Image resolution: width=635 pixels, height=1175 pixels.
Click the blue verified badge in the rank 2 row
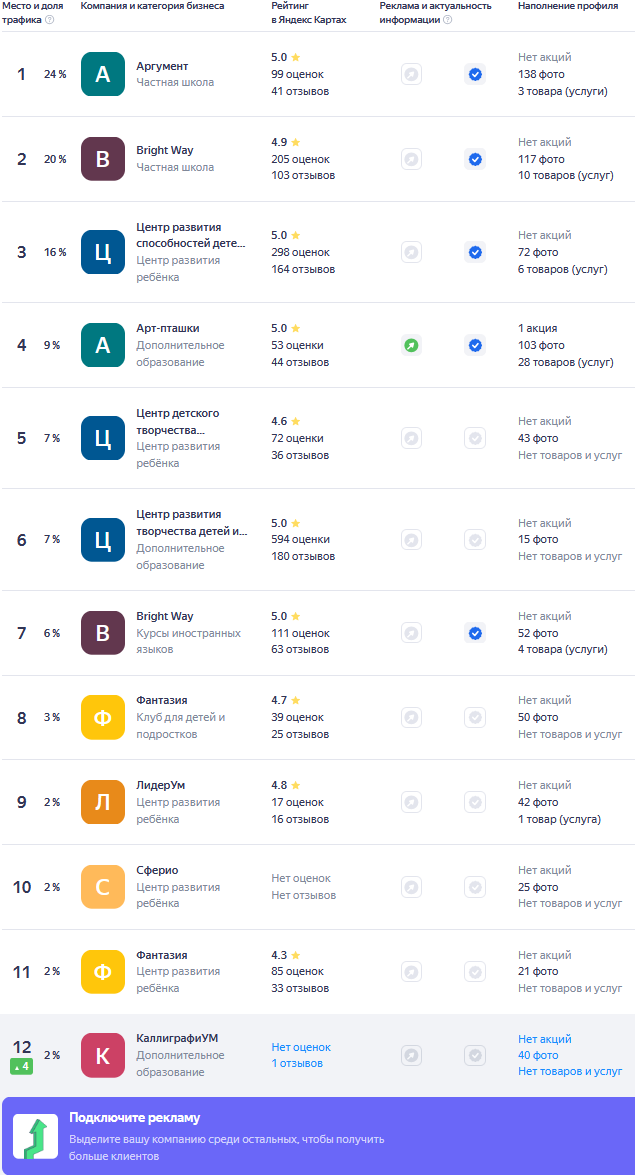pyautogui.click(x=475, y=159)
